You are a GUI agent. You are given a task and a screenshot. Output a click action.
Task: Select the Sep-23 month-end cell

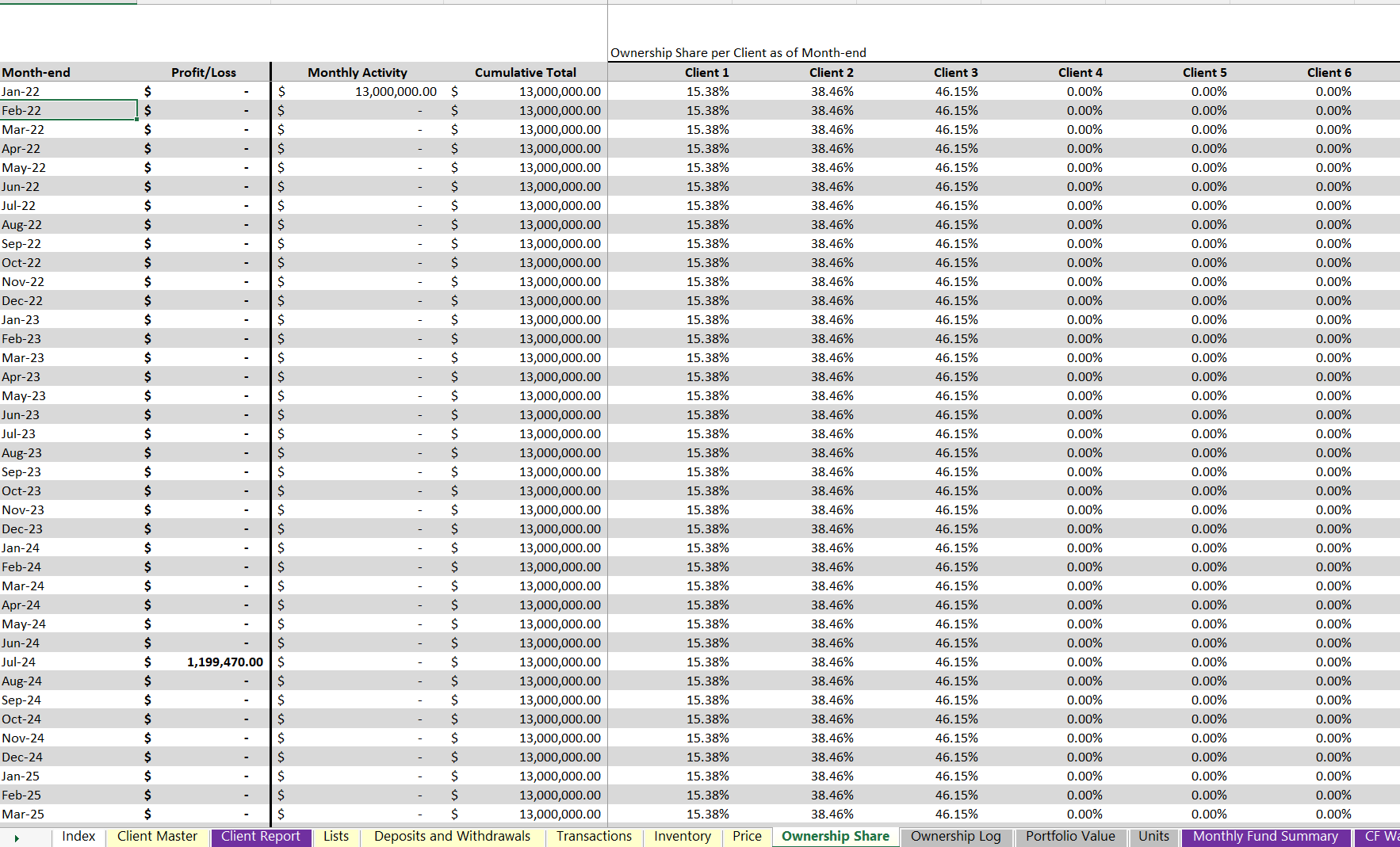(69, 471)
